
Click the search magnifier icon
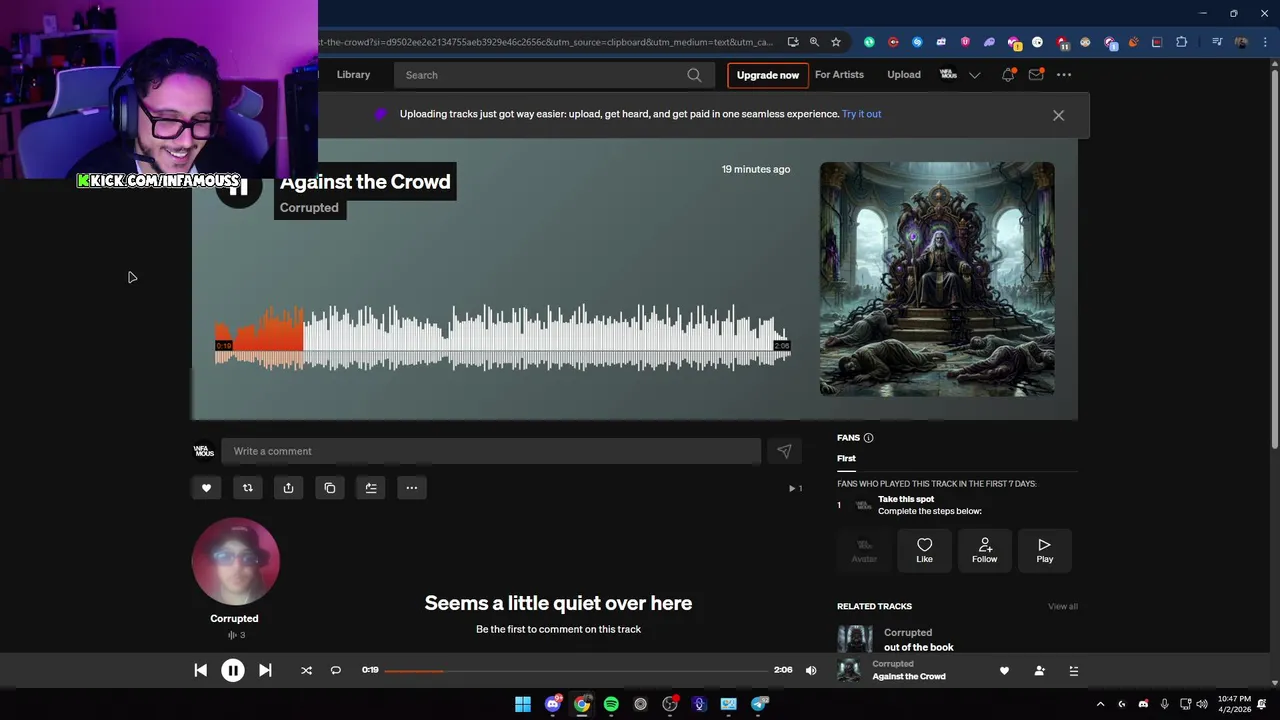click(x=694, y=75)
